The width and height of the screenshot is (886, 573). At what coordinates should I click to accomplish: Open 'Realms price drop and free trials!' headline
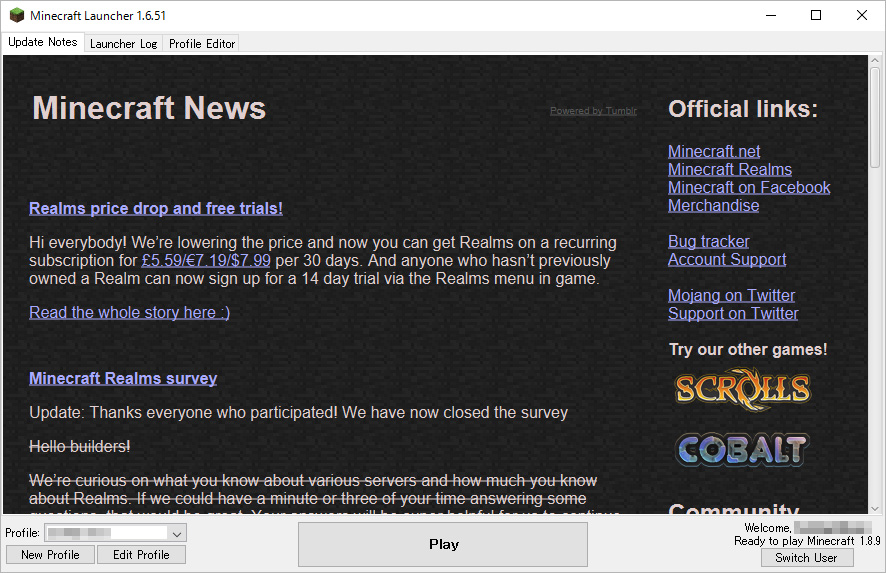pos(155,209)
